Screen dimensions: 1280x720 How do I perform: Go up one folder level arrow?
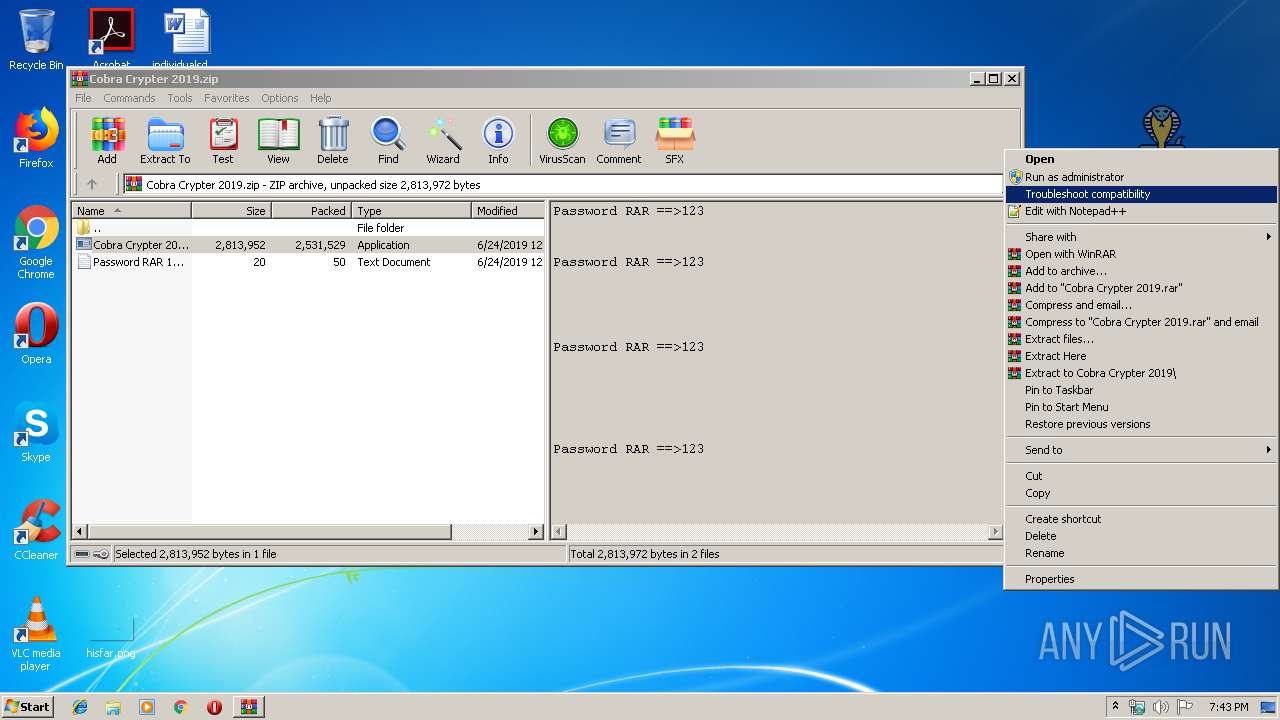pyautogui.click(x=92, y=184)
